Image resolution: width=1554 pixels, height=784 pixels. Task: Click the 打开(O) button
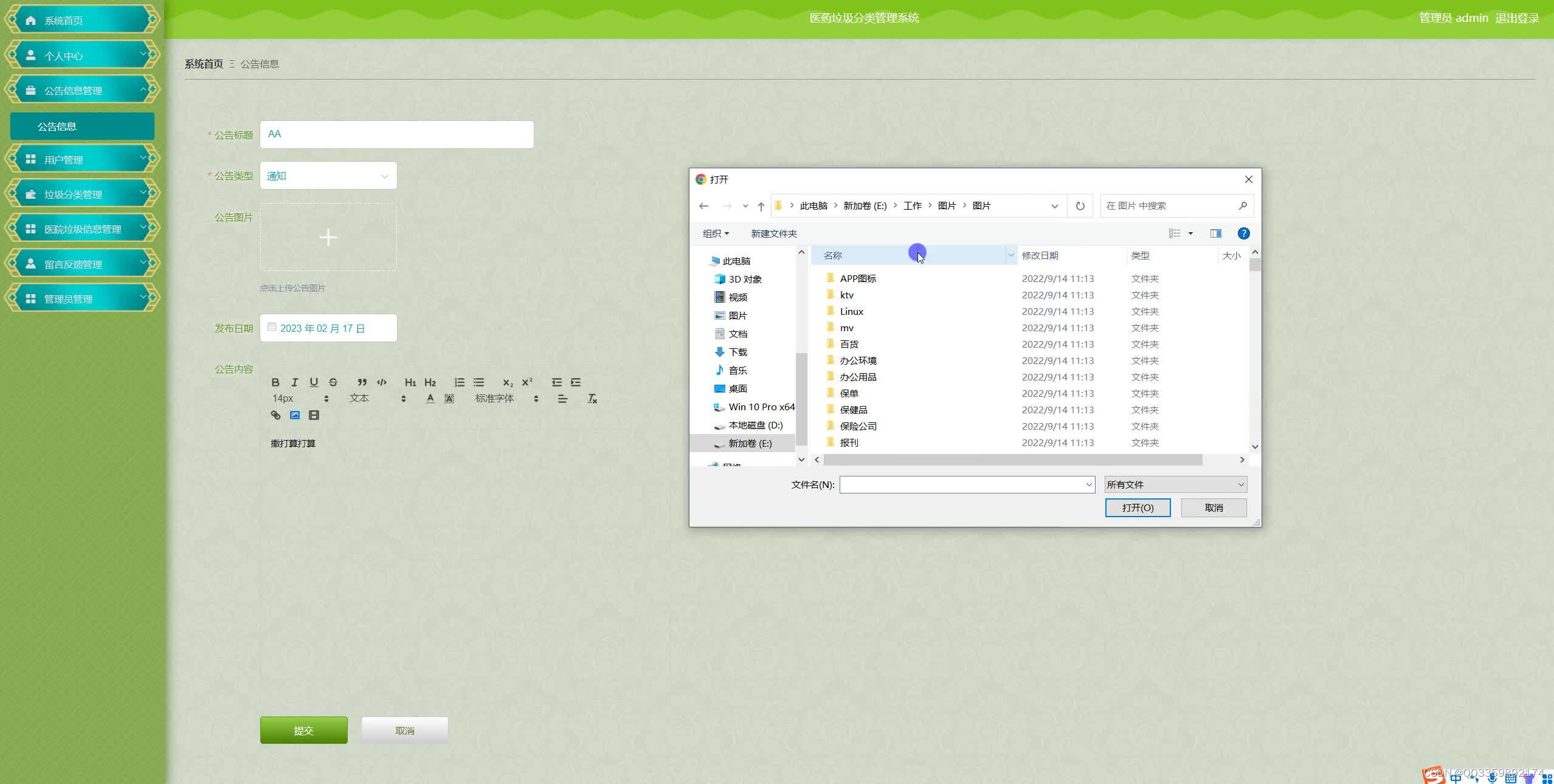click(x=1138, y=507)
